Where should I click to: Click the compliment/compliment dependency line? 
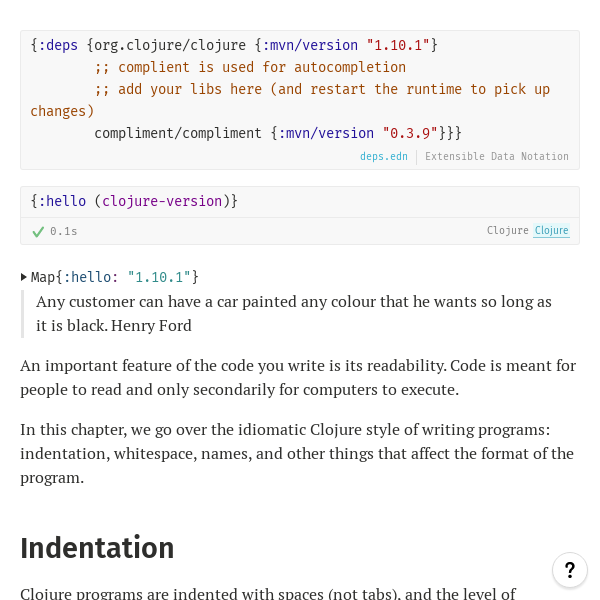point(278,133)
